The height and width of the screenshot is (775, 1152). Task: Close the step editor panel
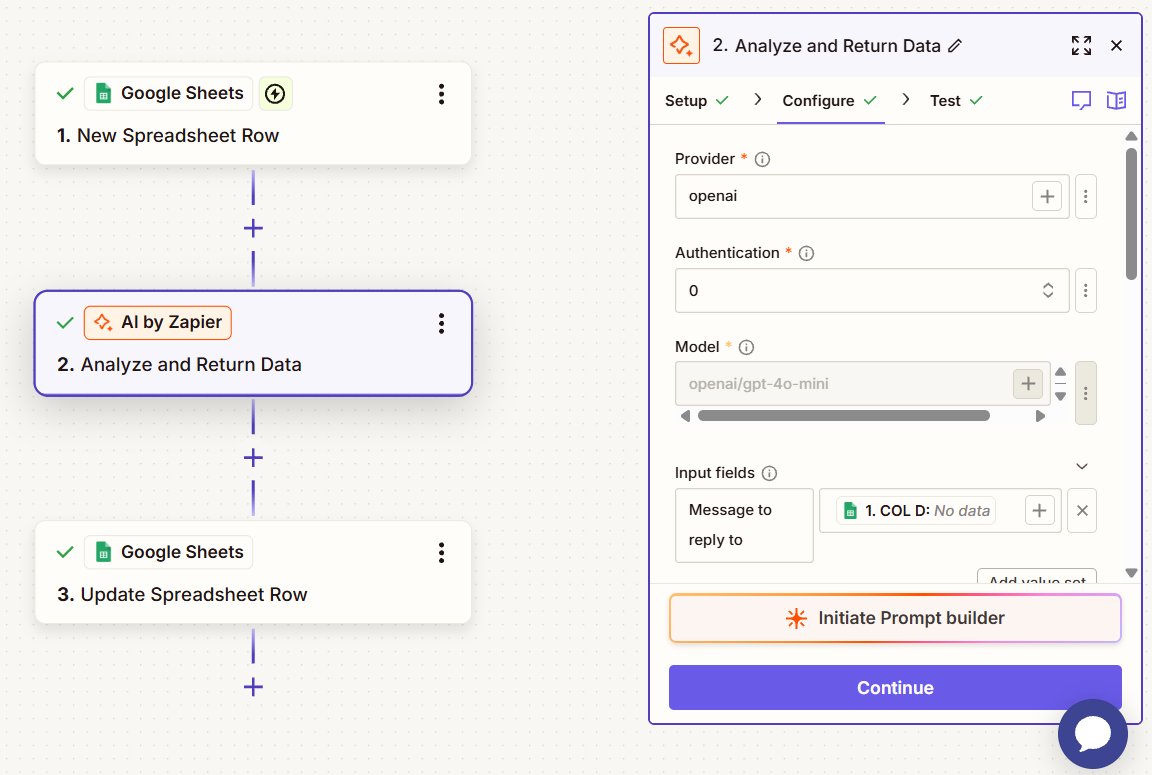(x=1117, y=46)
